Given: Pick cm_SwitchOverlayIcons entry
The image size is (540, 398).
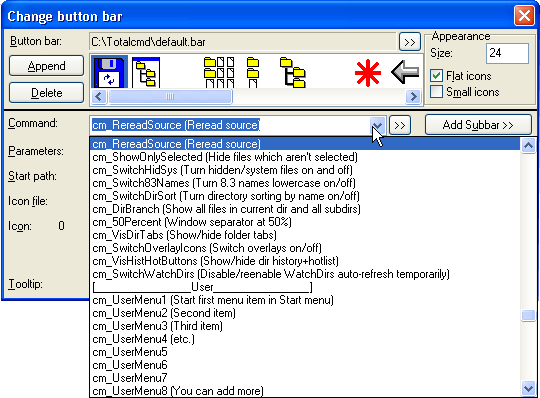Looking at the screenshot, I should pyautogui.click(x=305, y=248).
